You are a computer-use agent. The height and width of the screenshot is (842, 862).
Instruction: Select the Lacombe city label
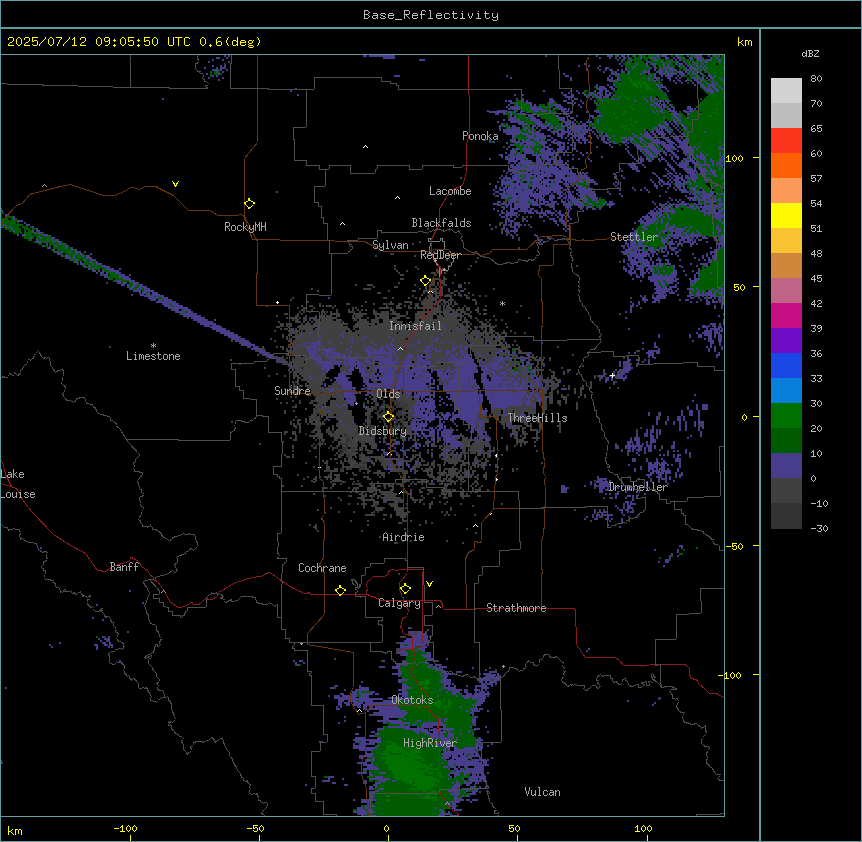tap(450, 191)
